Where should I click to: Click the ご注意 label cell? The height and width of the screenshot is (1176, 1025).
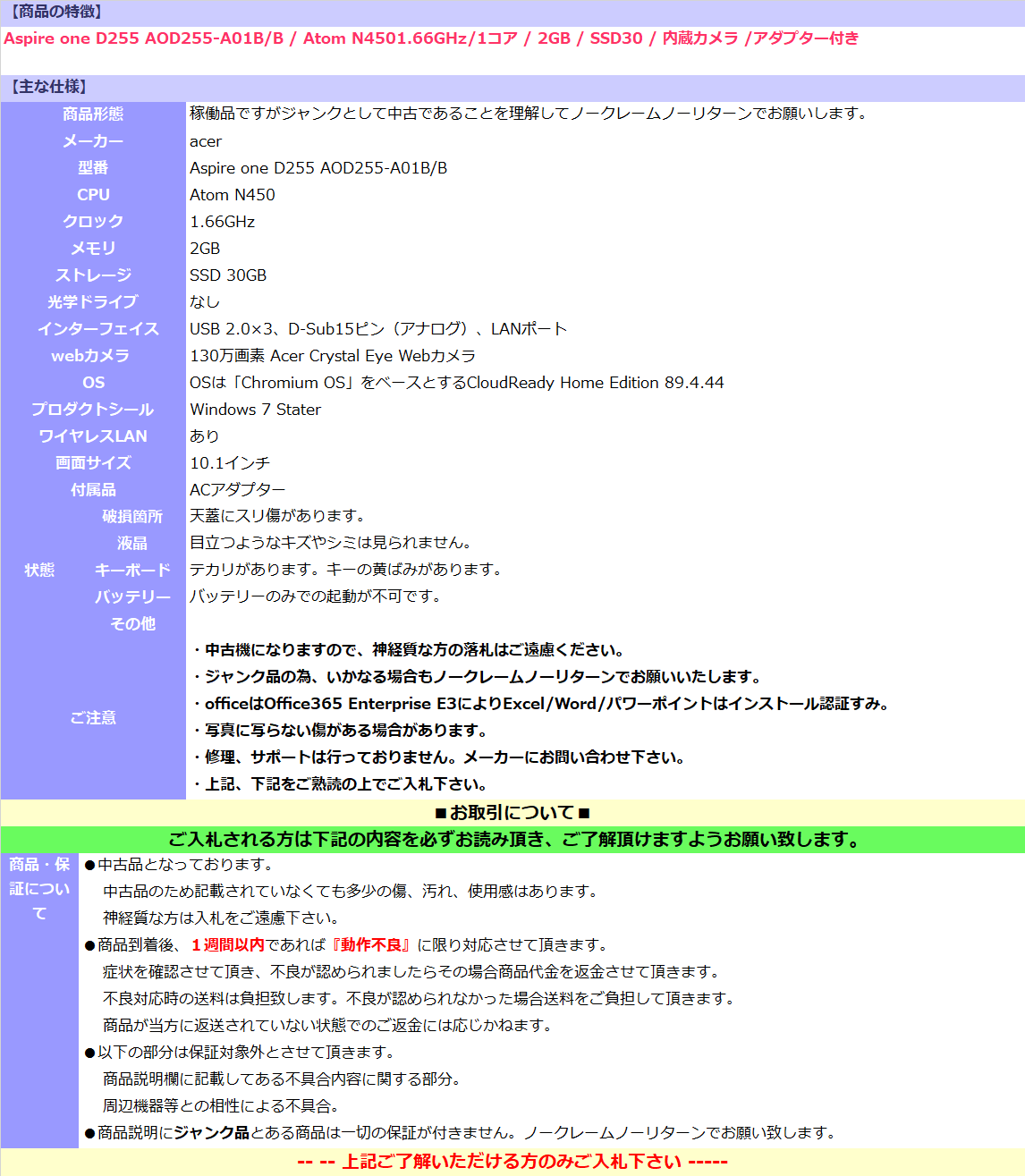point(93,718)
